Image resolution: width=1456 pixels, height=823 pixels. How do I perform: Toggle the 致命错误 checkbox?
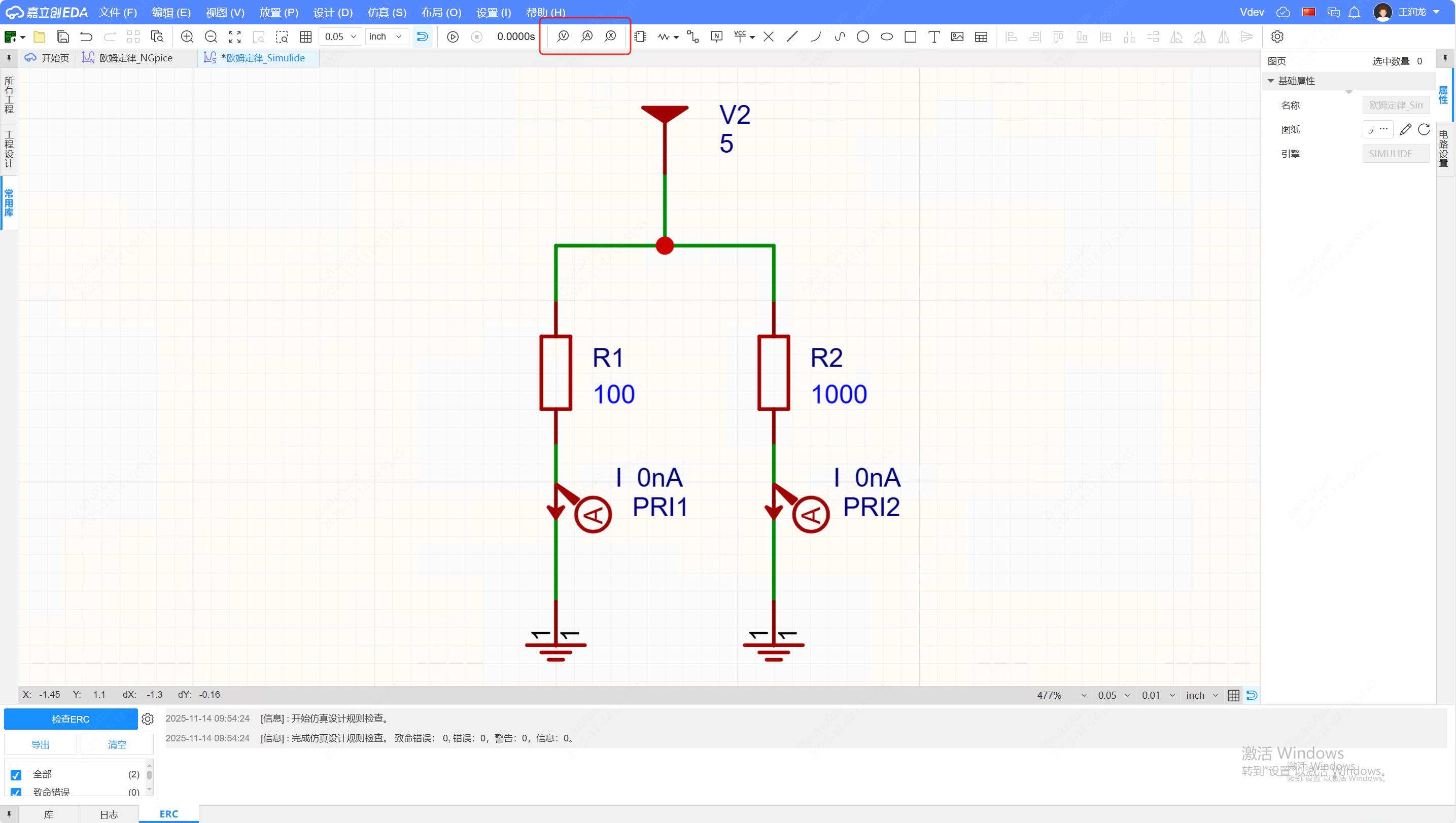[16, 792]
